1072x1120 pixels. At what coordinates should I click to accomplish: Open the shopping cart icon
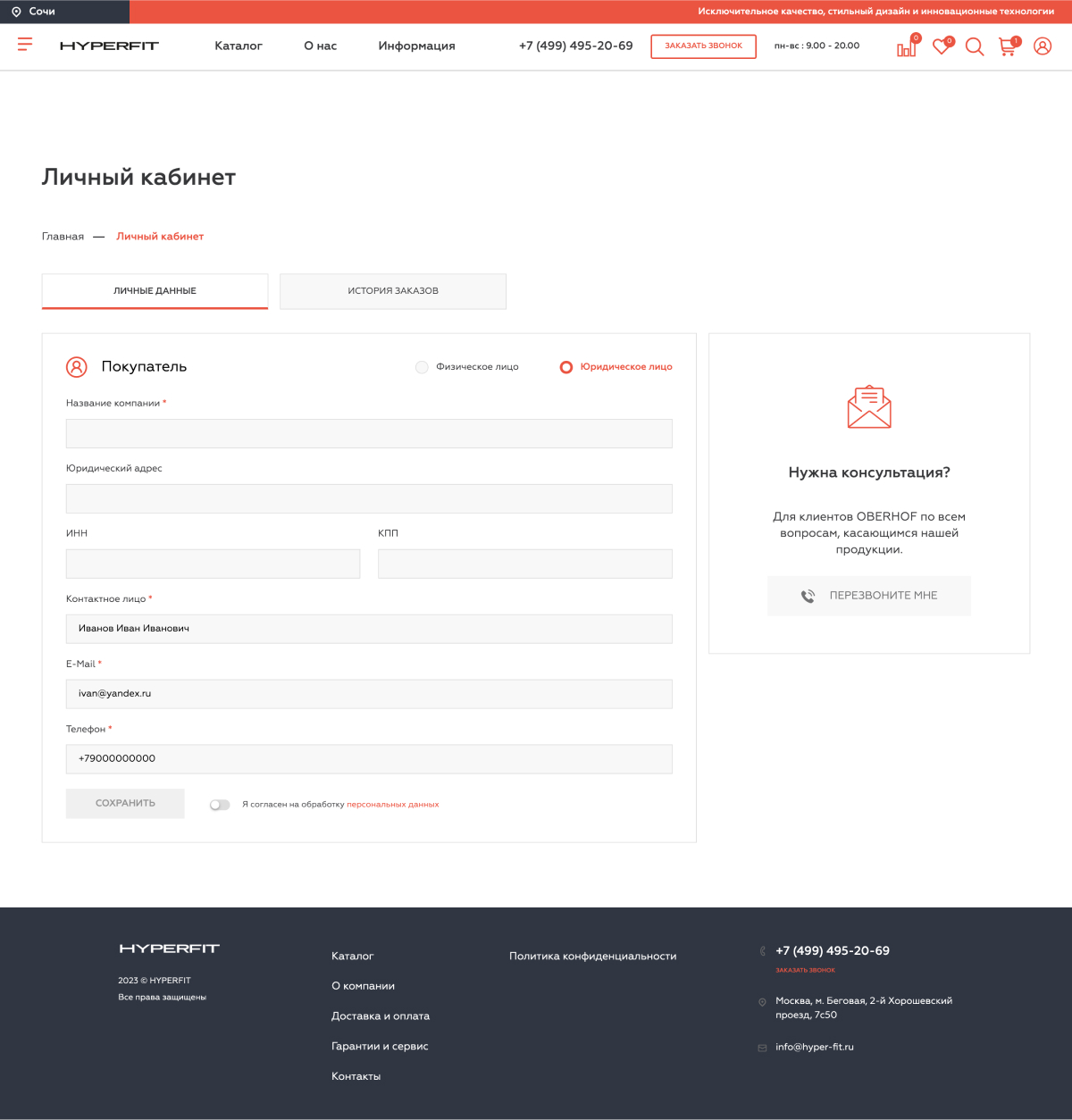(1008, 47)
